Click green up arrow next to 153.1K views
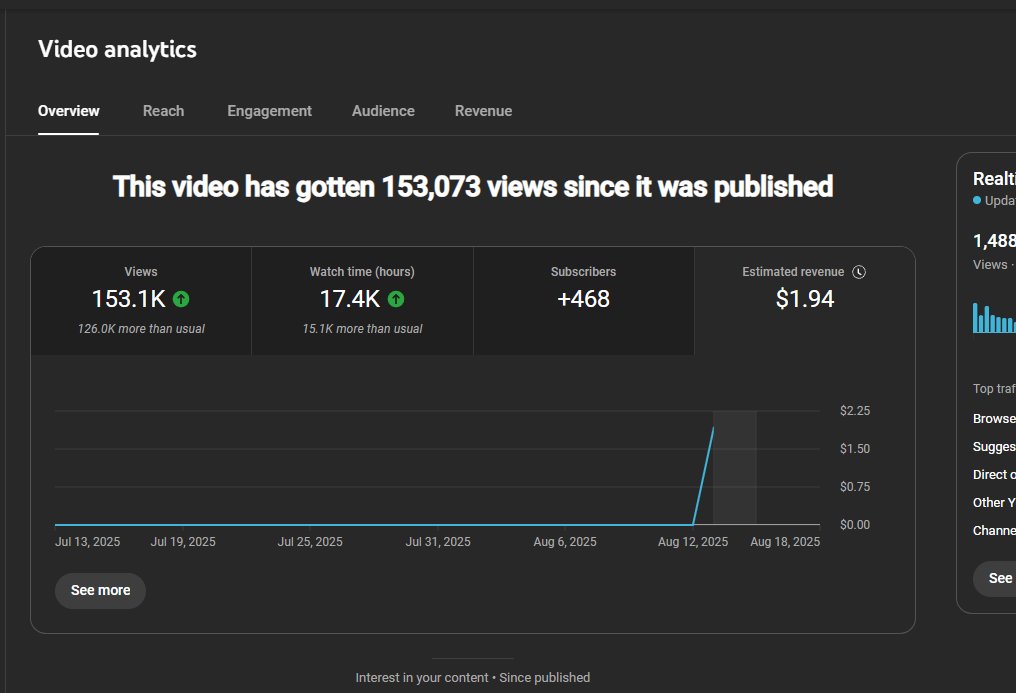Viewport: 1016px width, 693px height. point(181,299)
